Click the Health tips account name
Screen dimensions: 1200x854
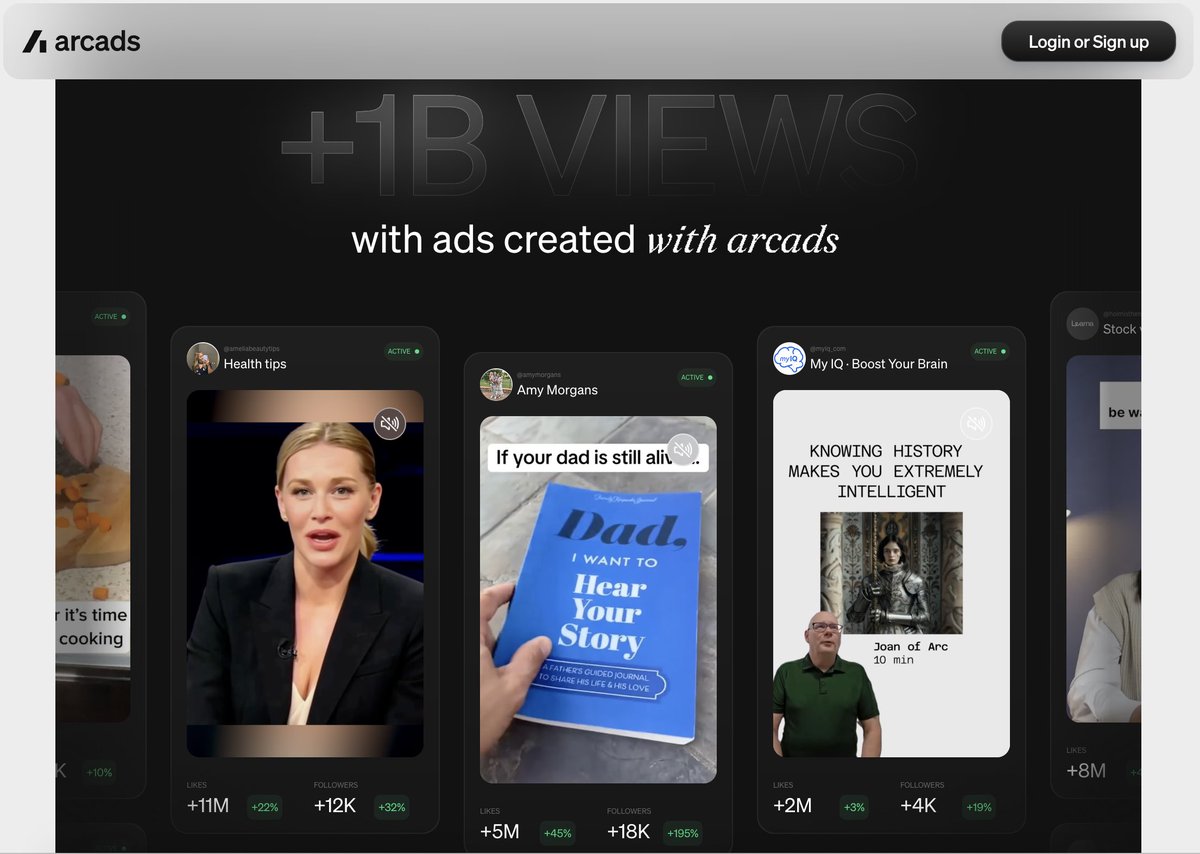click(x=255, y=364)
